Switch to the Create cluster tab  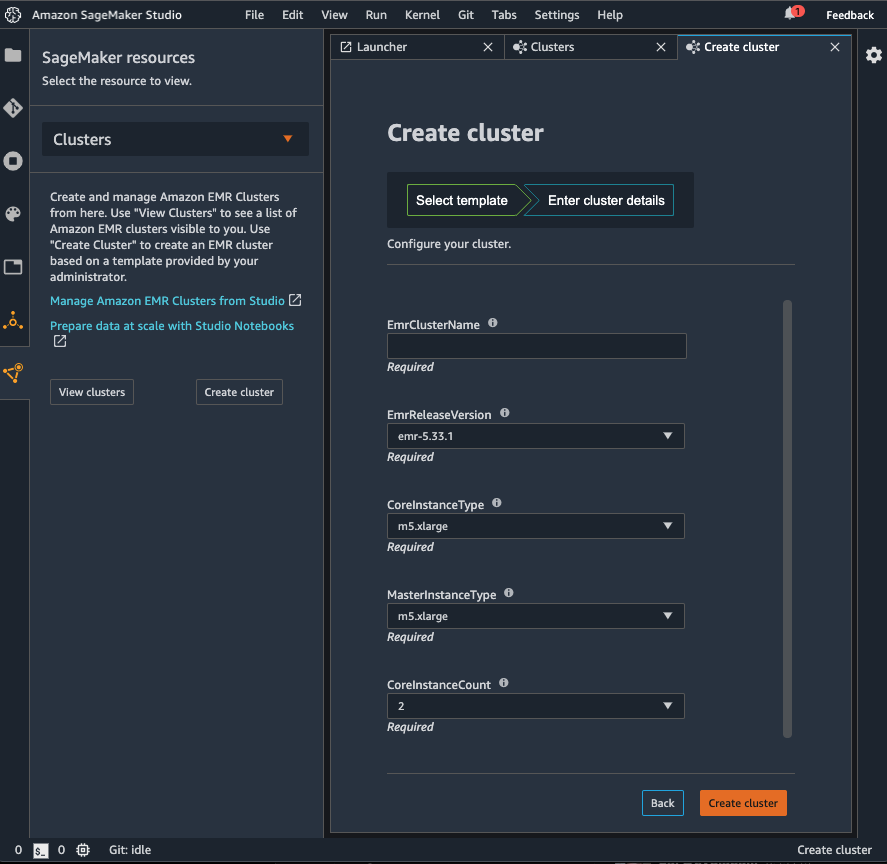[764, 47]
